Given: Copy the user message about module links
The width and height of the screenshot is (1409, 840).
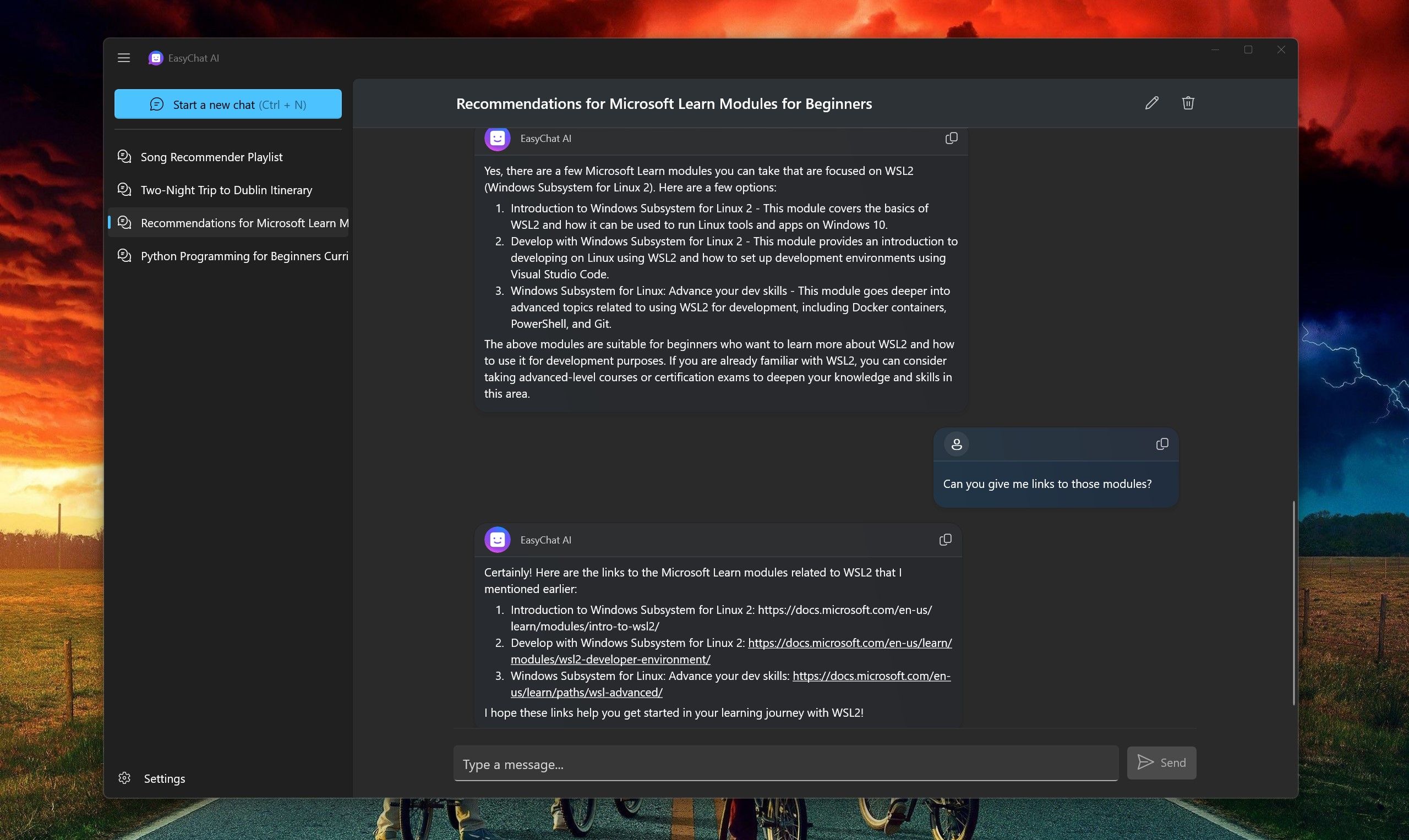Looking at the screenshot, I should [x=1161, y=444].
